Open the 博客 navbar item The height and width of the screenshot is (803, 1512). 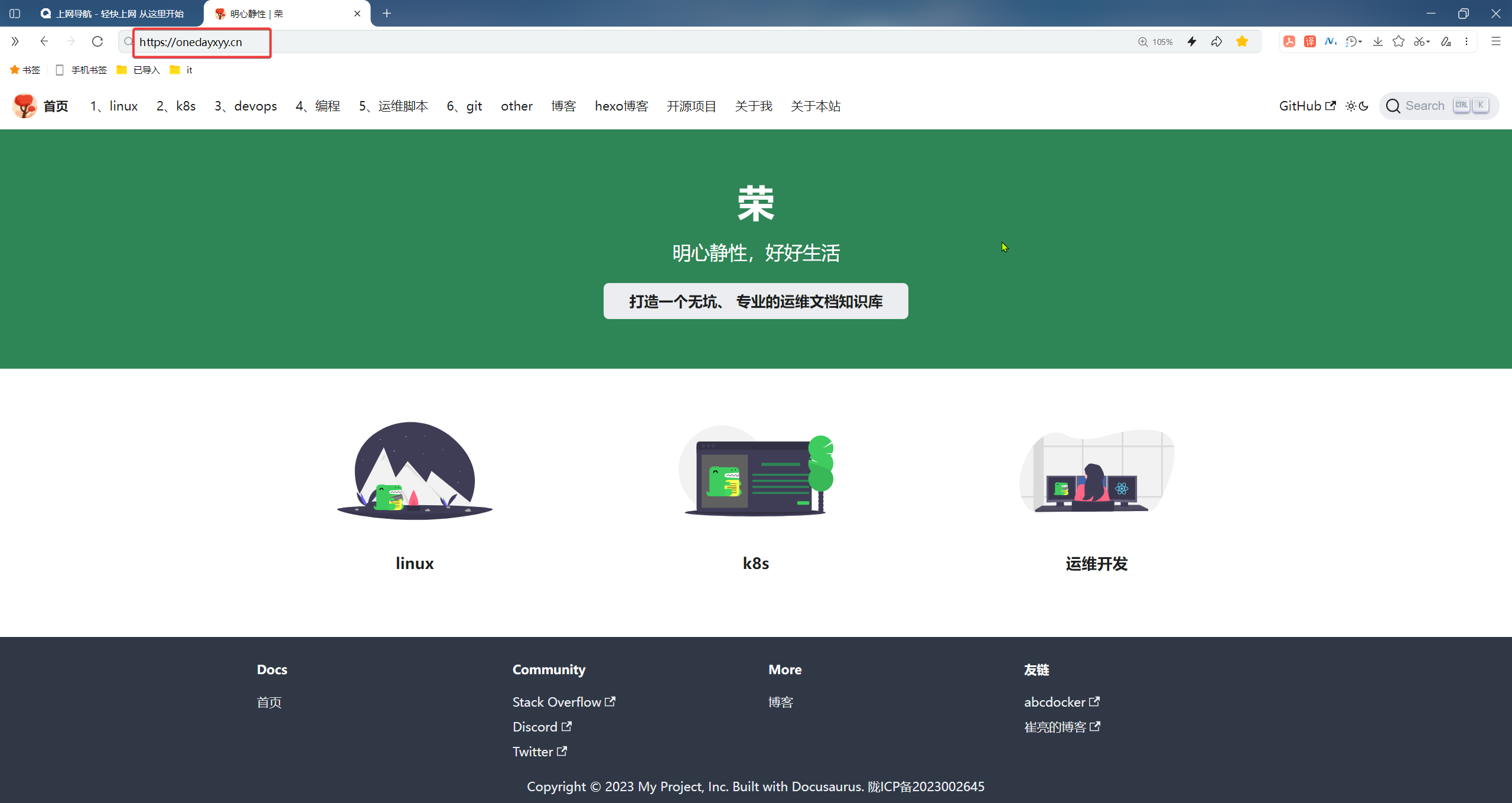tap(563, 106)
